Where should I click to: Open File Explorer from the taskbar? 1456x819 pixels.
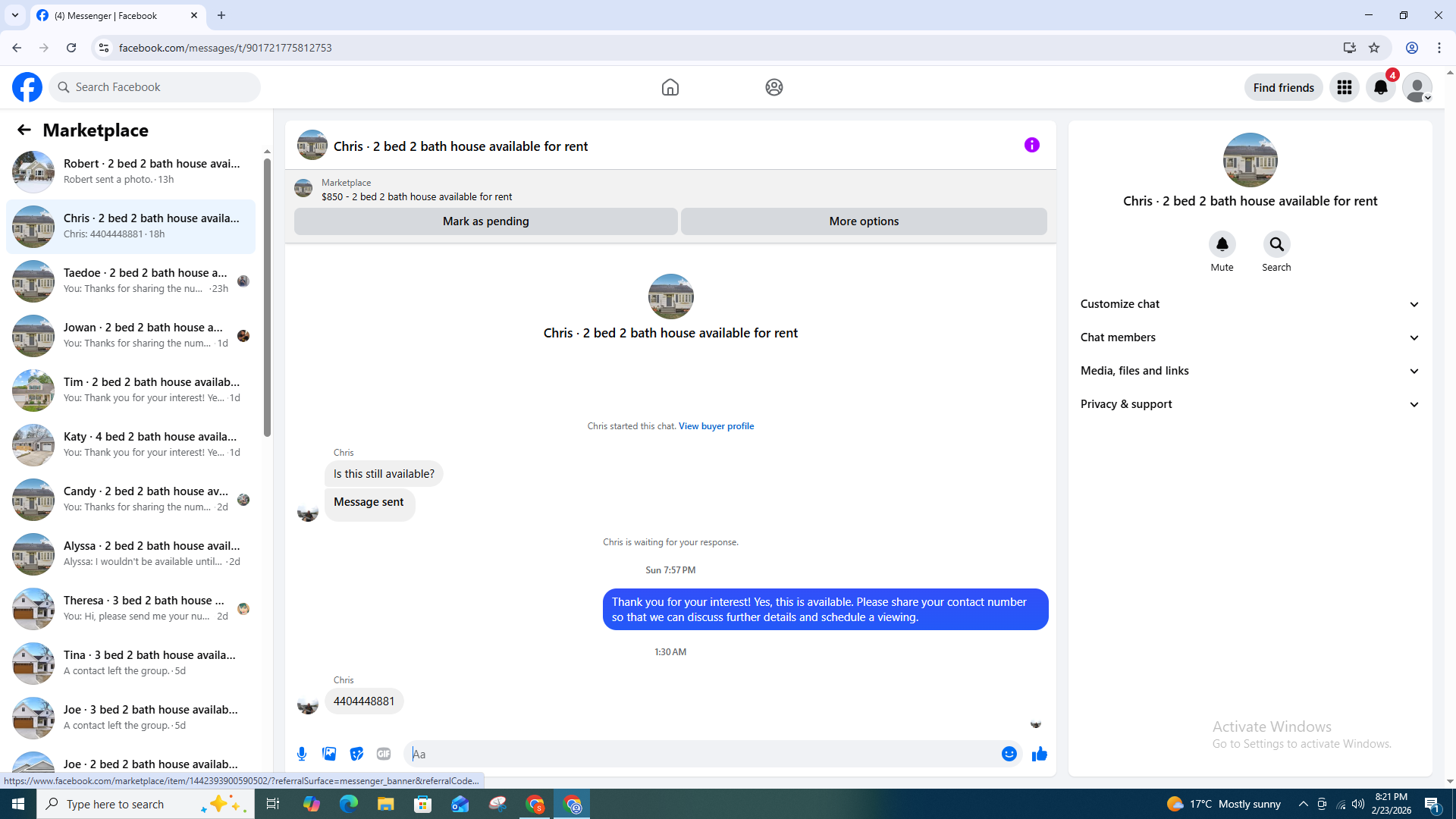[x=385, y=804]
